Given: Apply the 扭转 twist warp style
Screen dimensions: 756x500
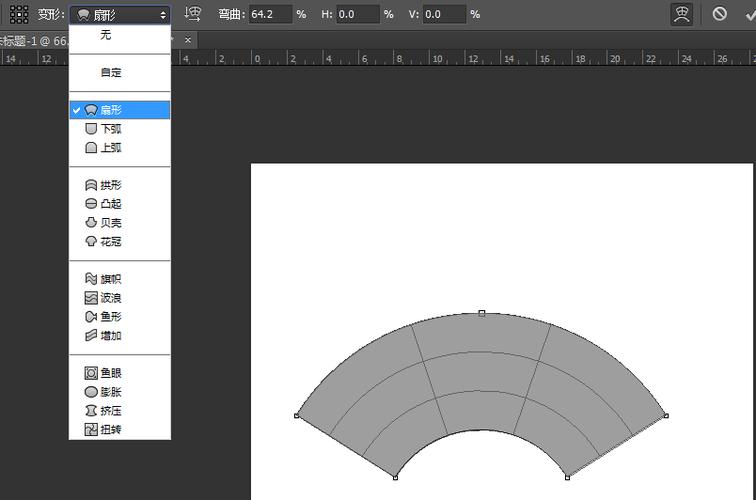Looking at the screenshot, I should tap(110, 430).
